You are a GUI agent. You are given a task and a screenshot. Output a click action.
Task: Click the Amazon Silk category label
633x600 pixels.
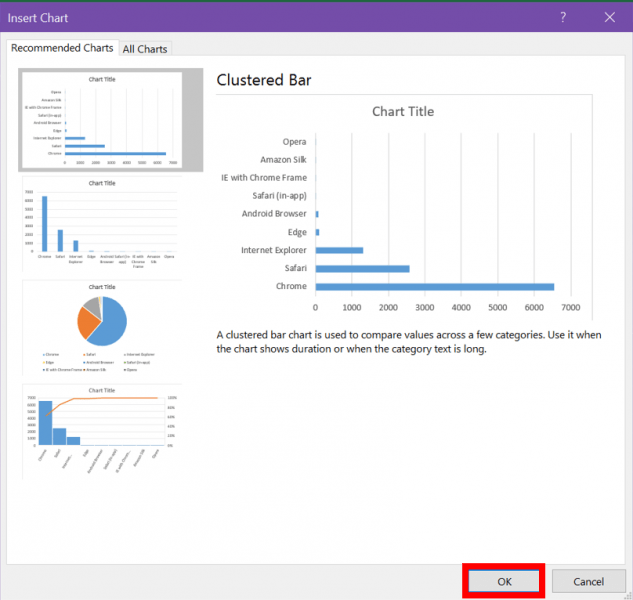click(x=283, y=160)
